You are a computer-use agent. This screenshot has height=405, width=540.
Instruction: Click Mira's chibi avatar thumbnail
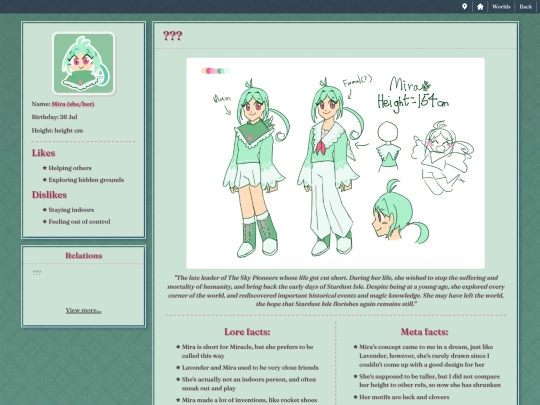tap(84, 63)
